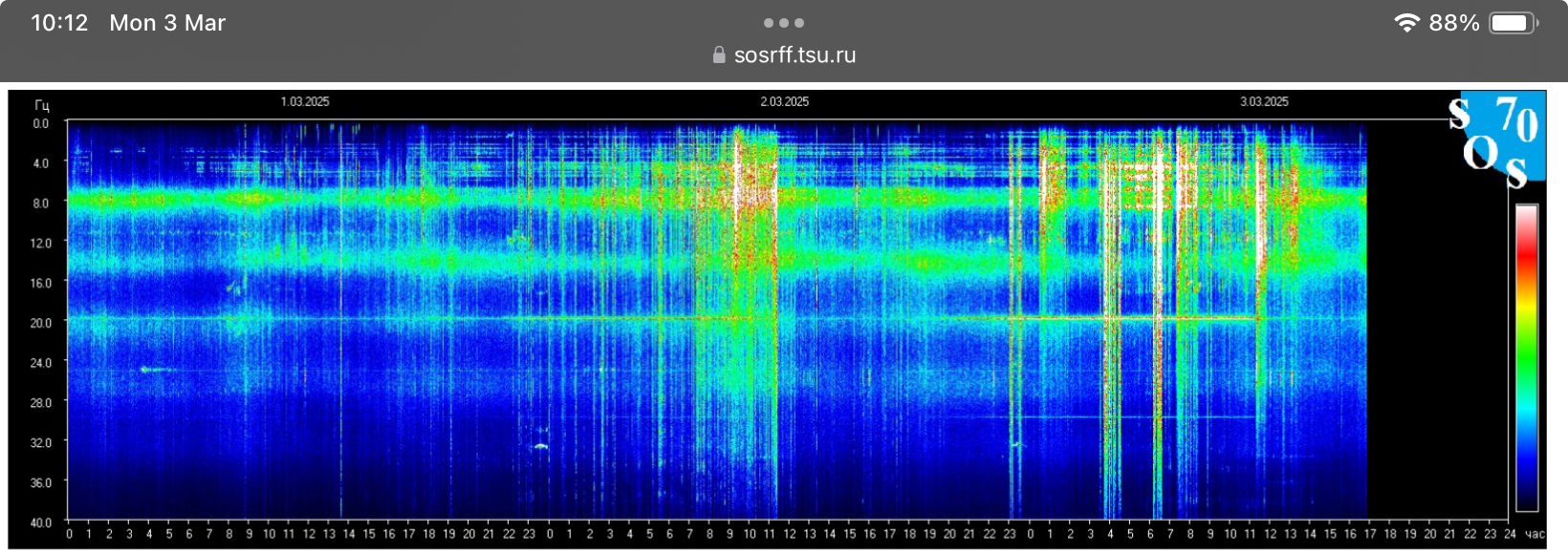Click the 40.0 frequency axis label
The width and height of the screenshot is (1568, 559).
coord(41,523)
